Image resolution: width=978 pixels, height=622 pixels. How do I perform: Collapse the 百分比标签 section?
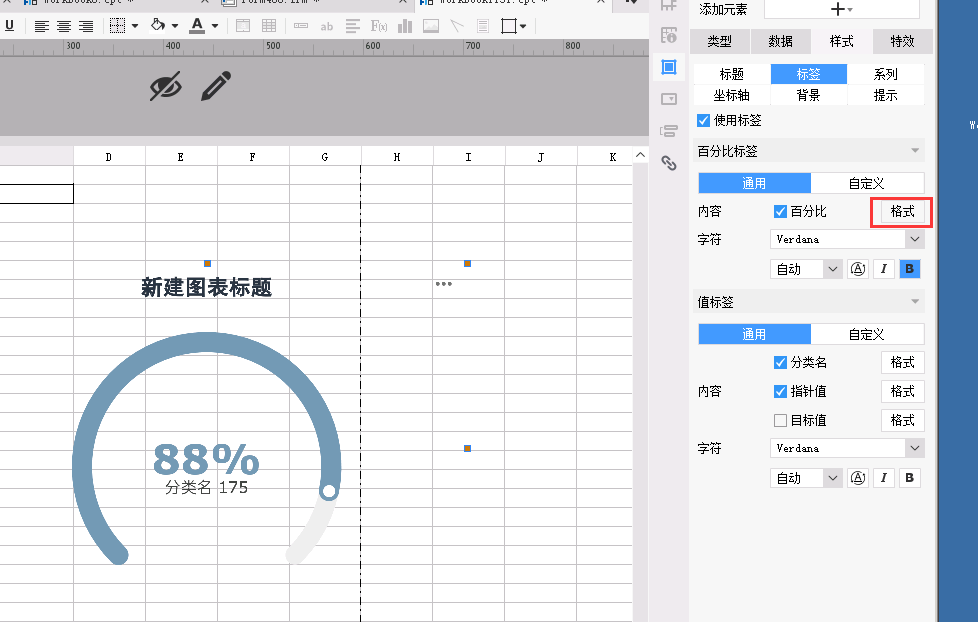915,150
